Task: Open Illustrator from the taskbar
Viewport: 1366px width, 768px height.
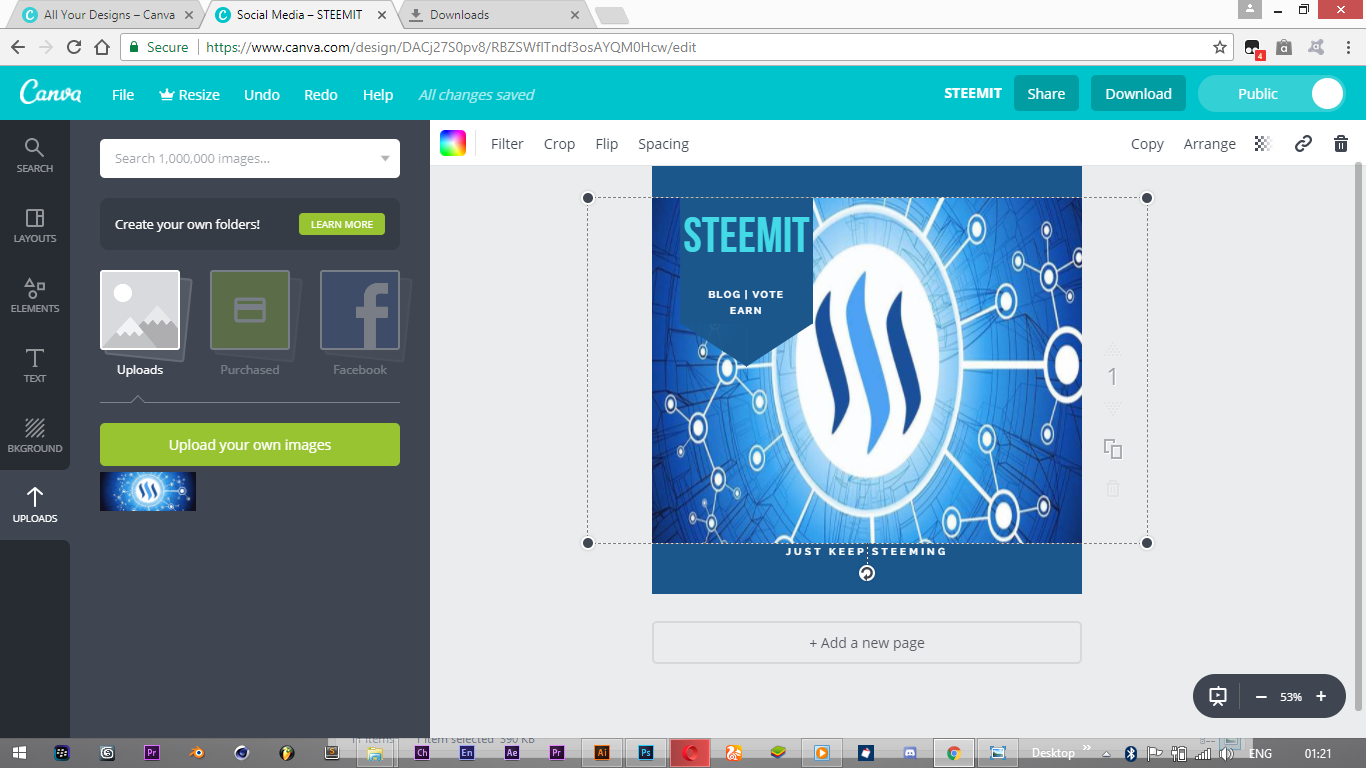Action: (602, 753)
